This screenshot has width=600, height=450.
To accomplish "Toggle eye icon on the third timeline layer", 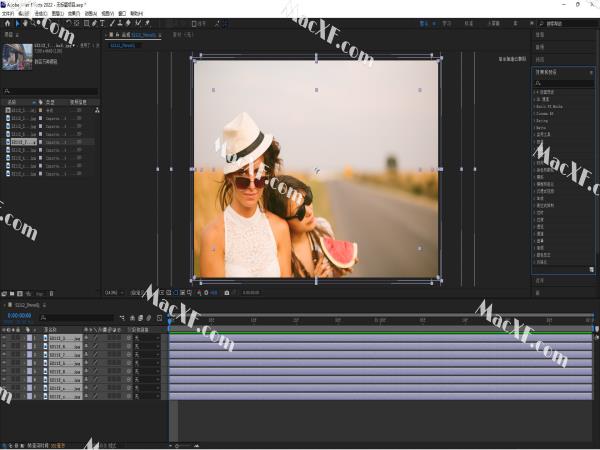I will click(x=4, y=354).
